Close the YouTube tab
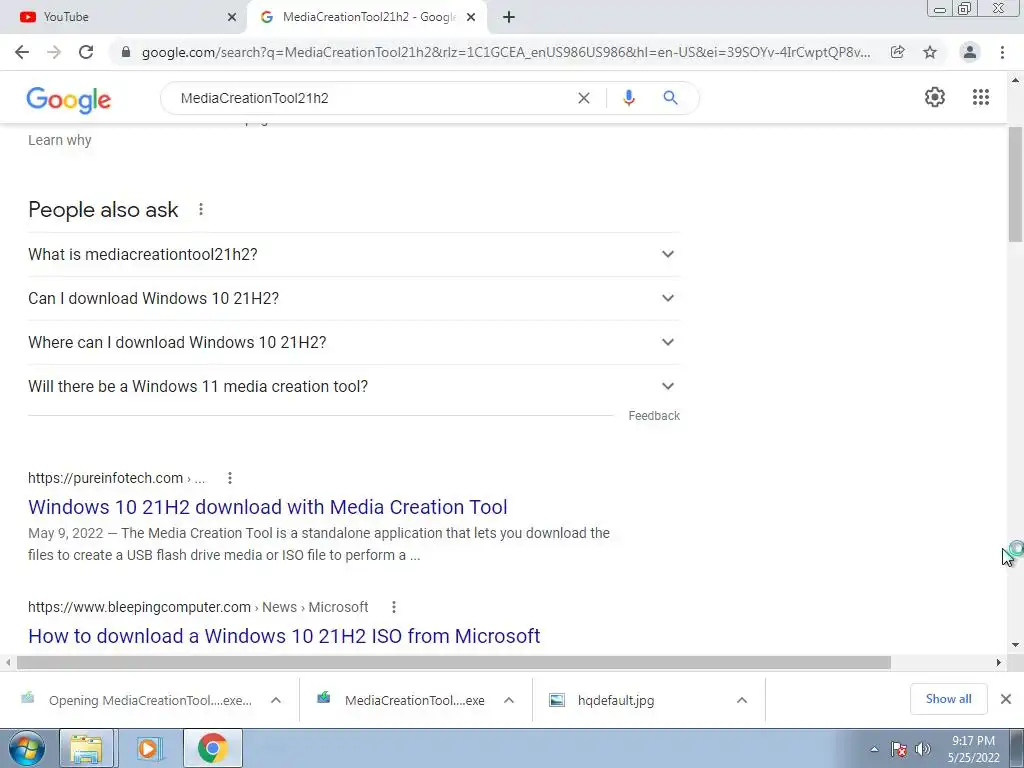This screenshot has width=1024, height=768. 232,17
